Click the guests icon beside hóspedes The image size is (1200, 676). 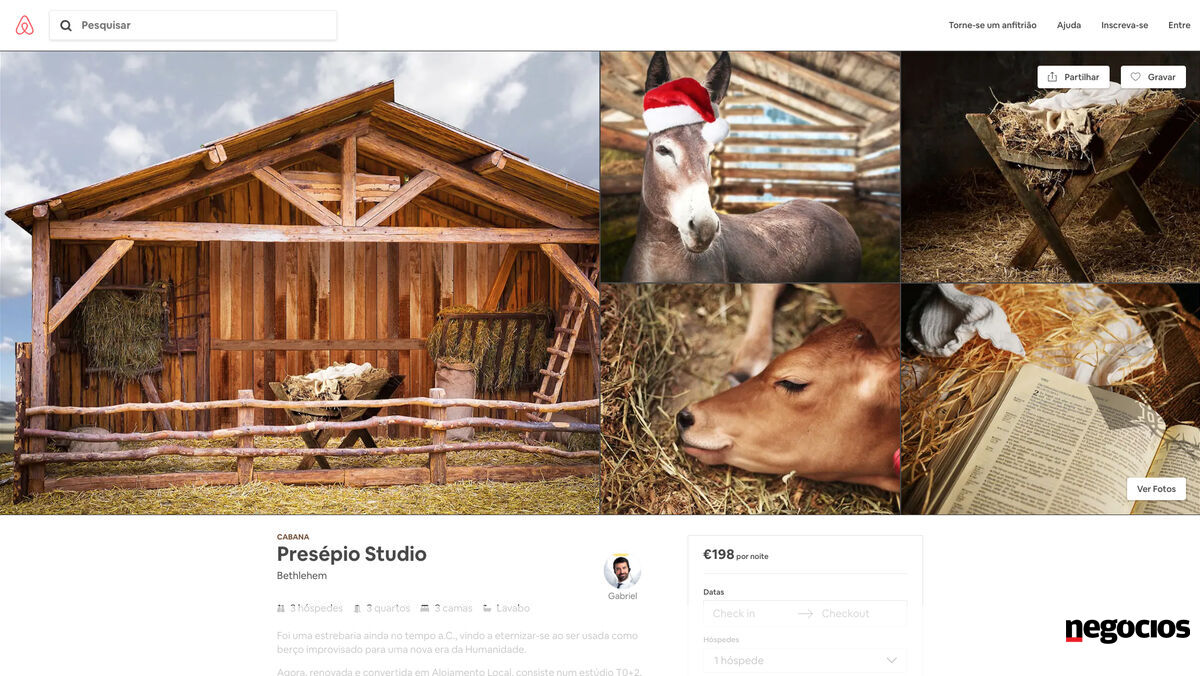(281, 608)
